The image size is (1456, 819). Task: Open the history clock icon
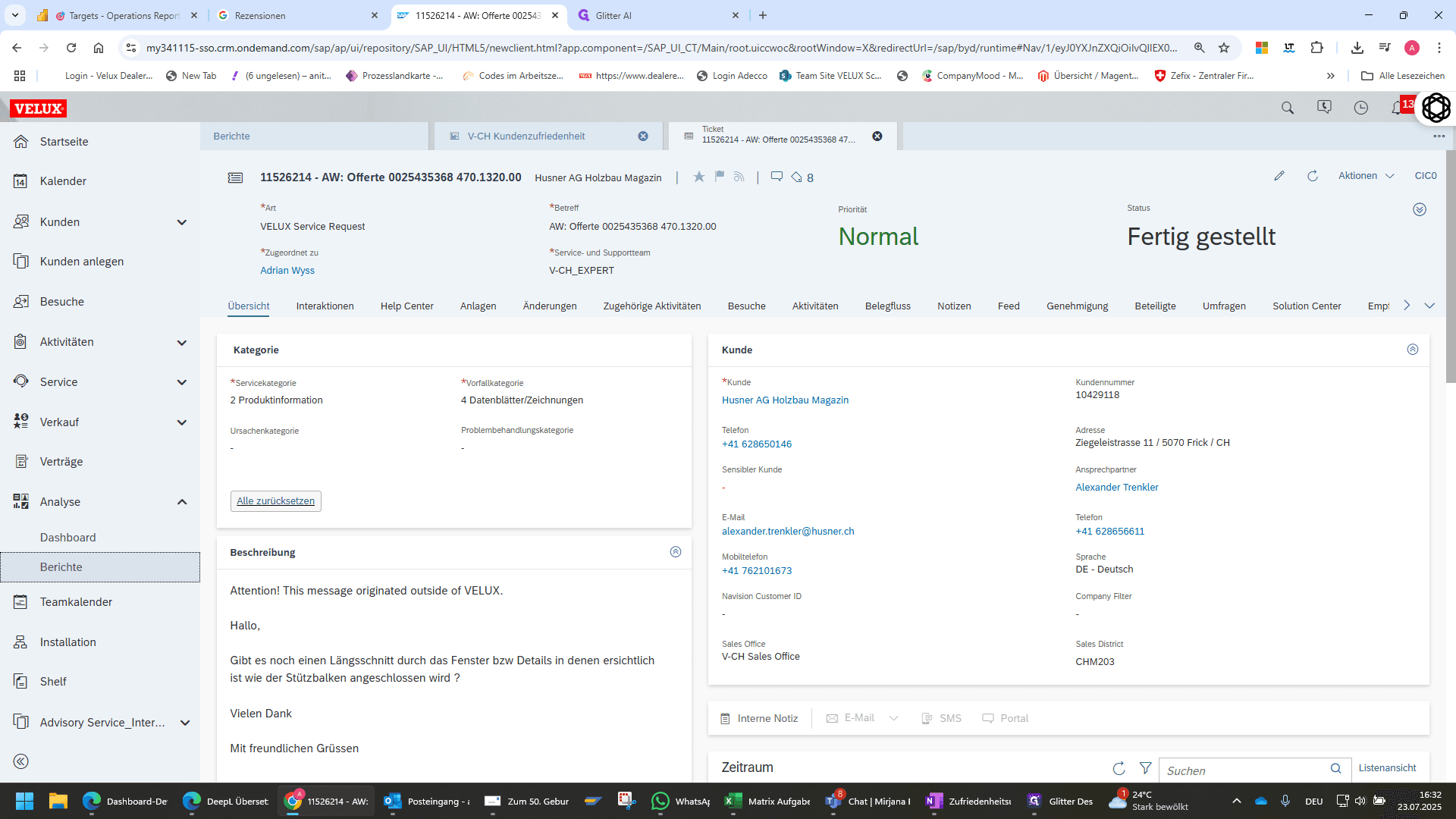coord(1361,108)
